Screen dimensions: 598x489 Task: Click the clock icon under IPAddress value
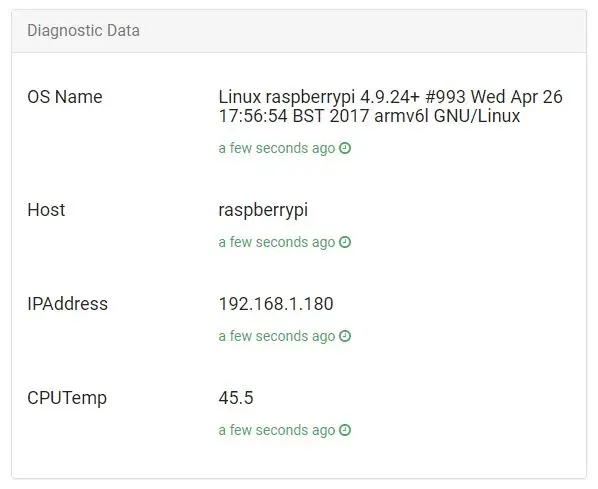tap(345, 336)
